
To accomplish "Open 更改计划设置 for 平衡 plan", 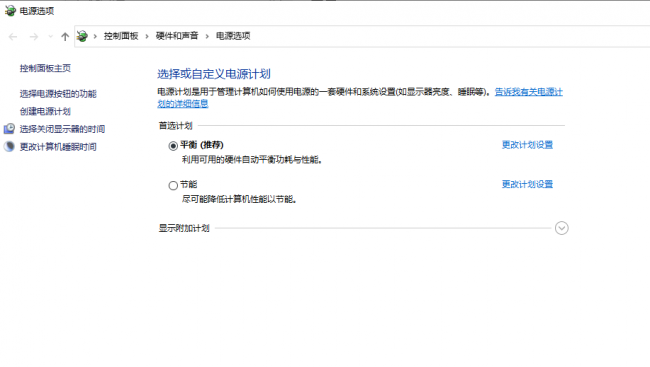I will [527, 145].
